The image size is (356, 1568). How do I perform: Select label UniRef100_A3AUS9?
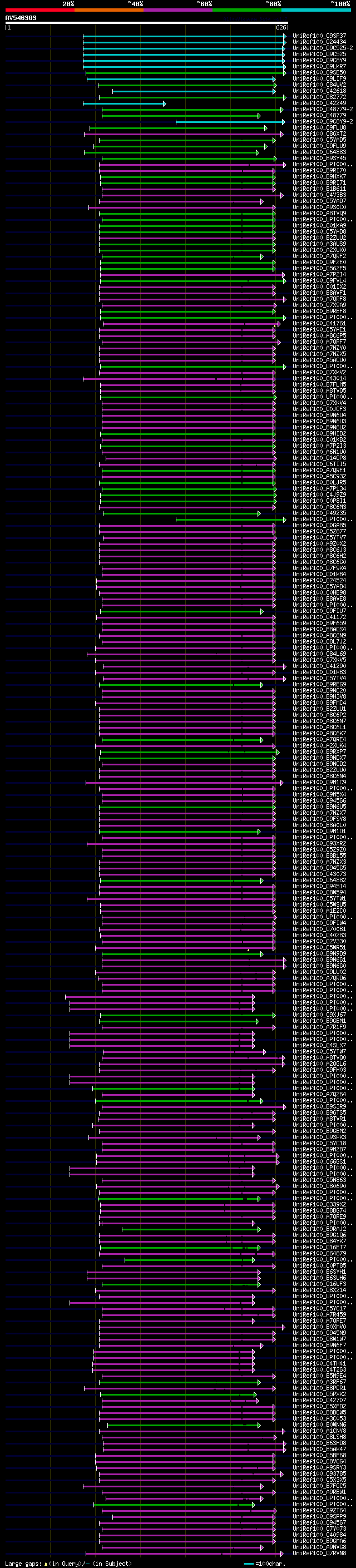tap(319, 244)
